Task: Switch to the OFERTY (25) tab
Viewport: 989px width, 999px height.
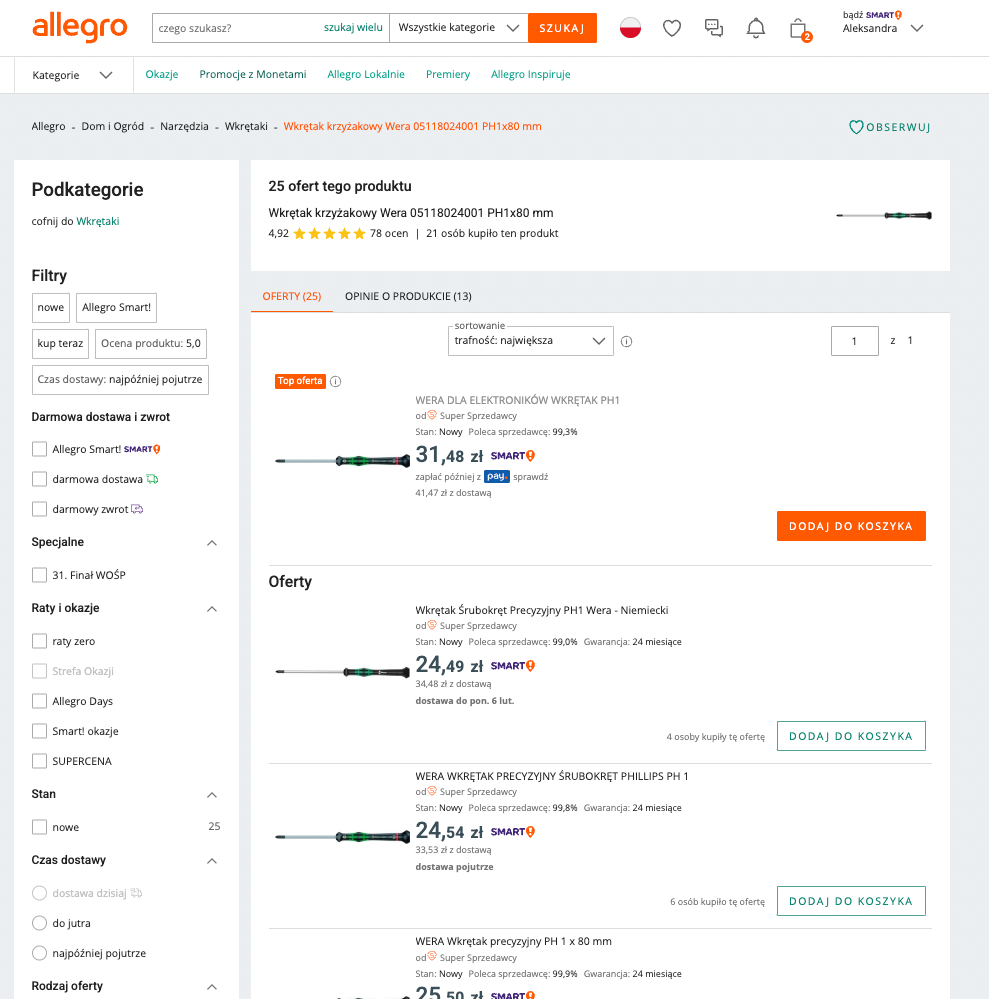Action: (292, 296)
